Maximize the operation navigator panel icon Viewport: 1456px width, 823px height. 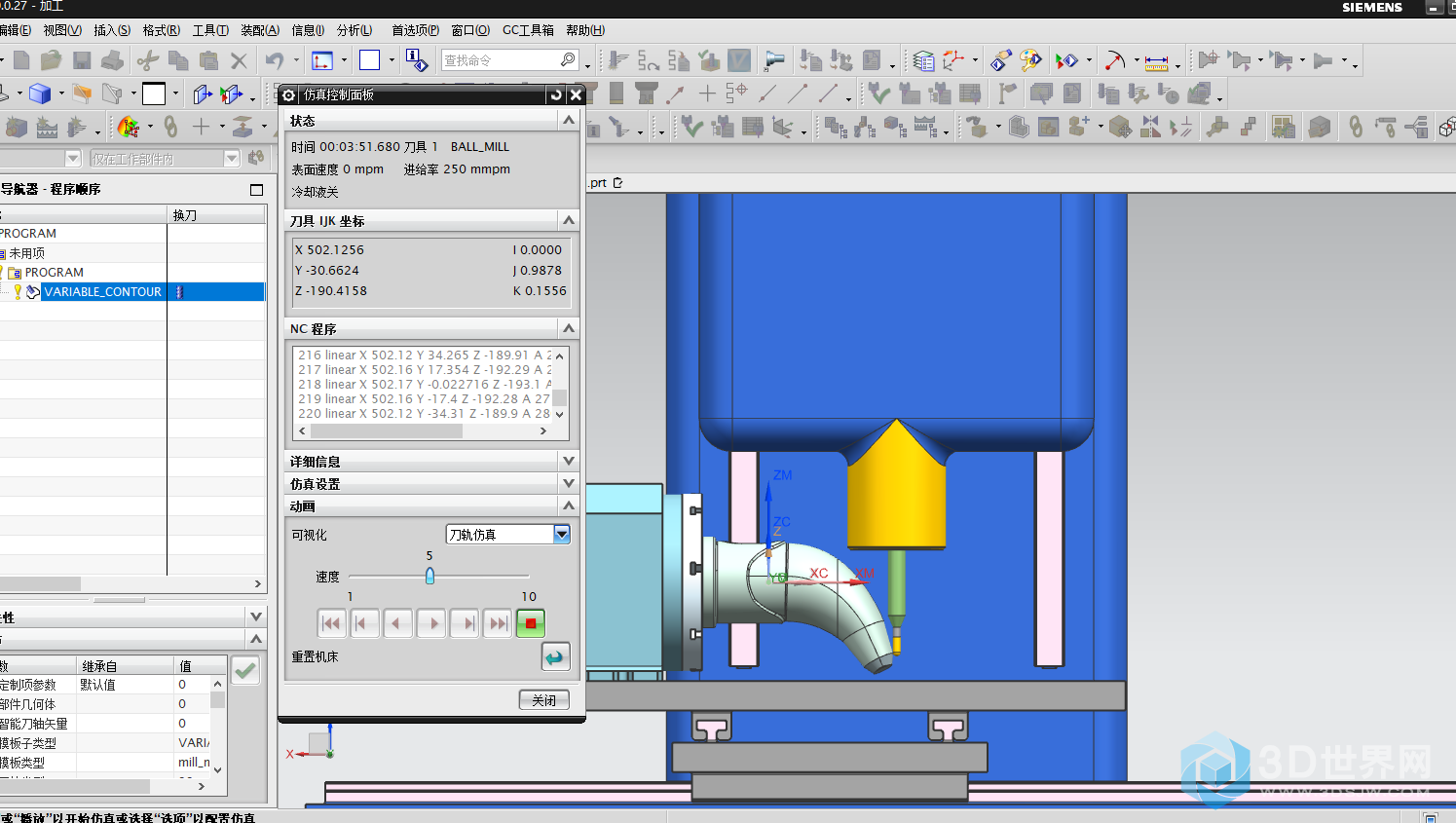pos(256,190)
